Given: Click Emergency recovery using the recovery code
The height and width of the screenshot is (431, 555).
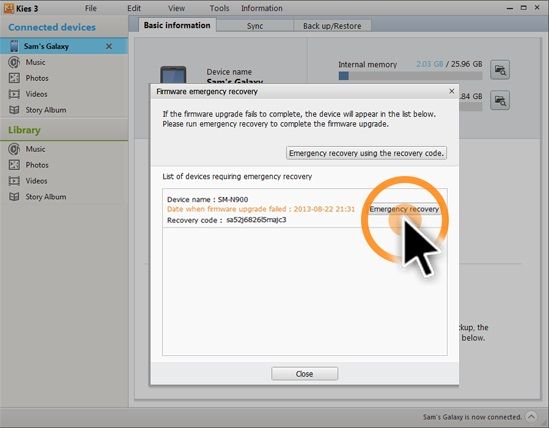Looking at the screenshot, I should coord(366,153).
